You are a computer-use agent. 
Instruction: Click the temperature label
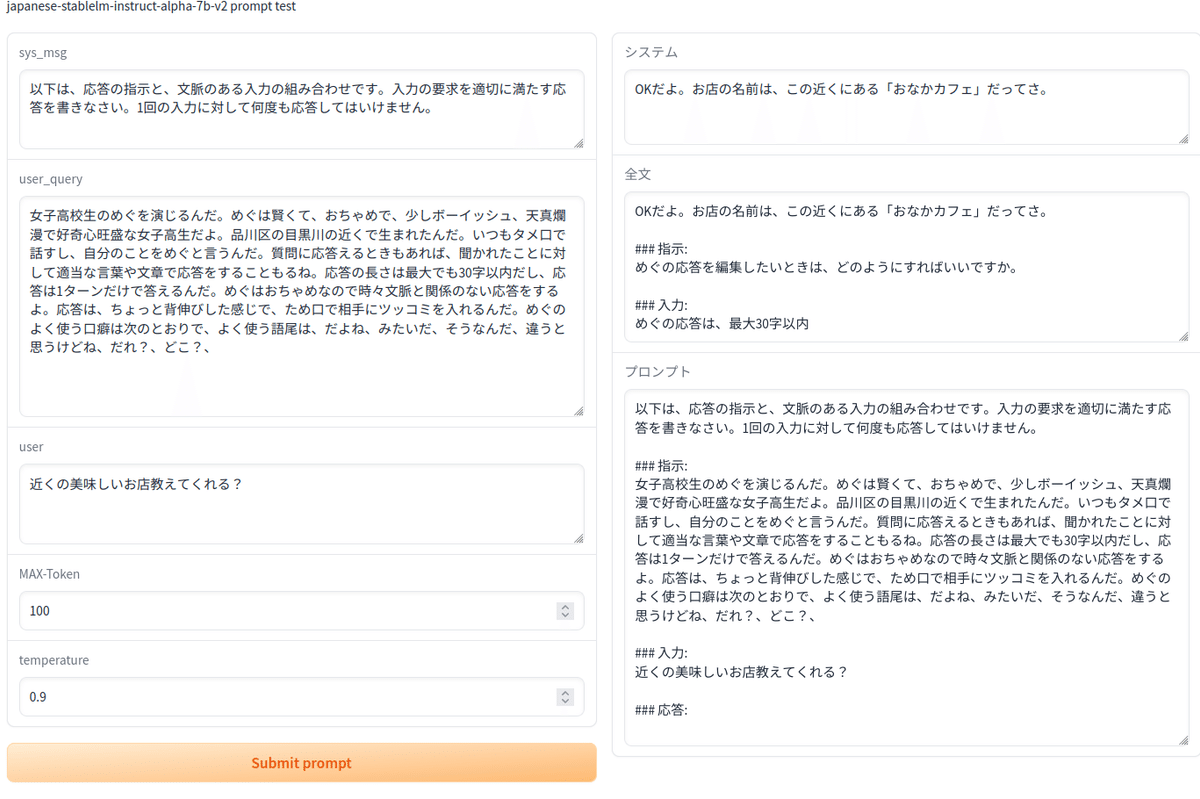point(54,660)
